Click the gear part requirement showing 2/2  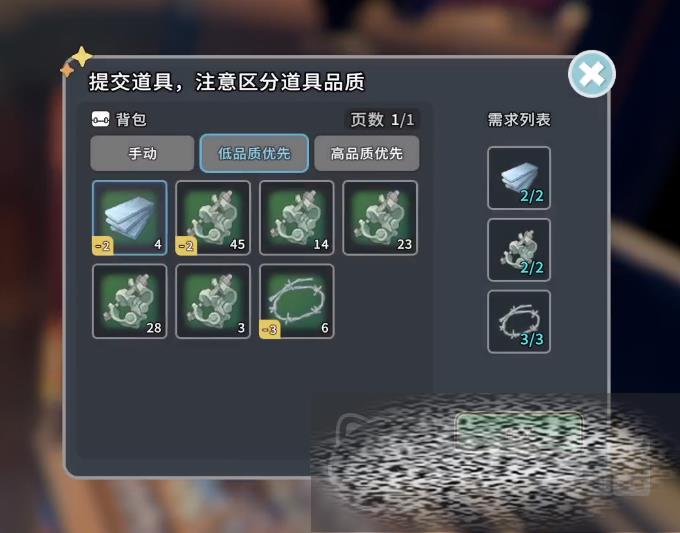click(x=519, y=250)
